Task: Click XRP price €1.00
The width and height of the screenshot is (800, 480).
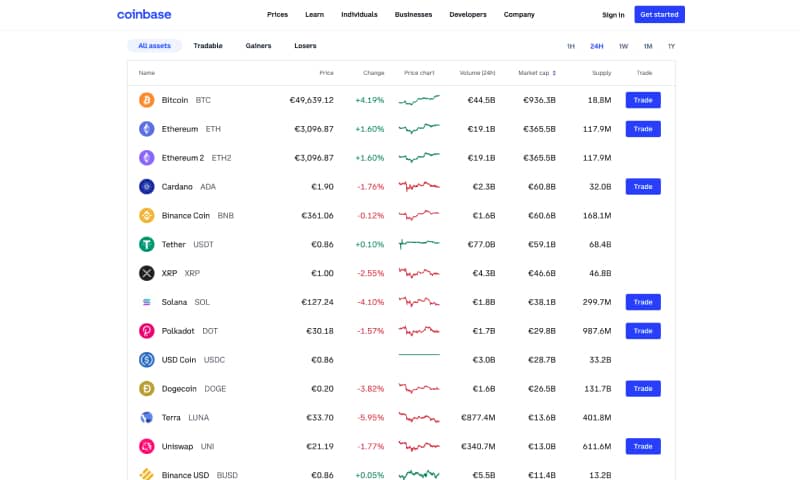Action: [322, 273]
